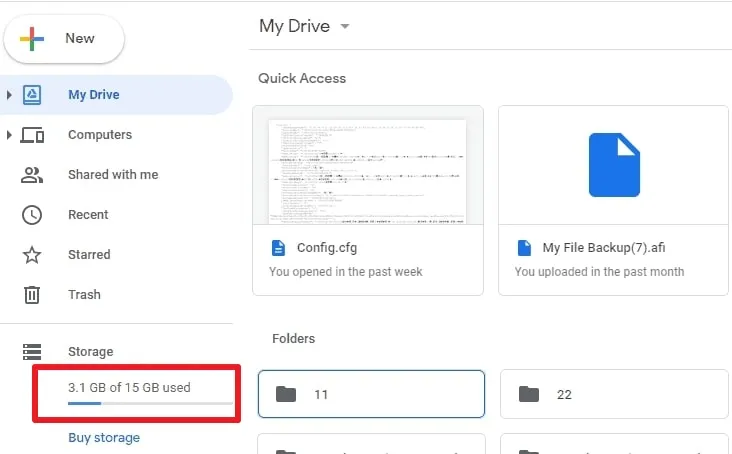Click the Config.cfg file name

(327, 248)
